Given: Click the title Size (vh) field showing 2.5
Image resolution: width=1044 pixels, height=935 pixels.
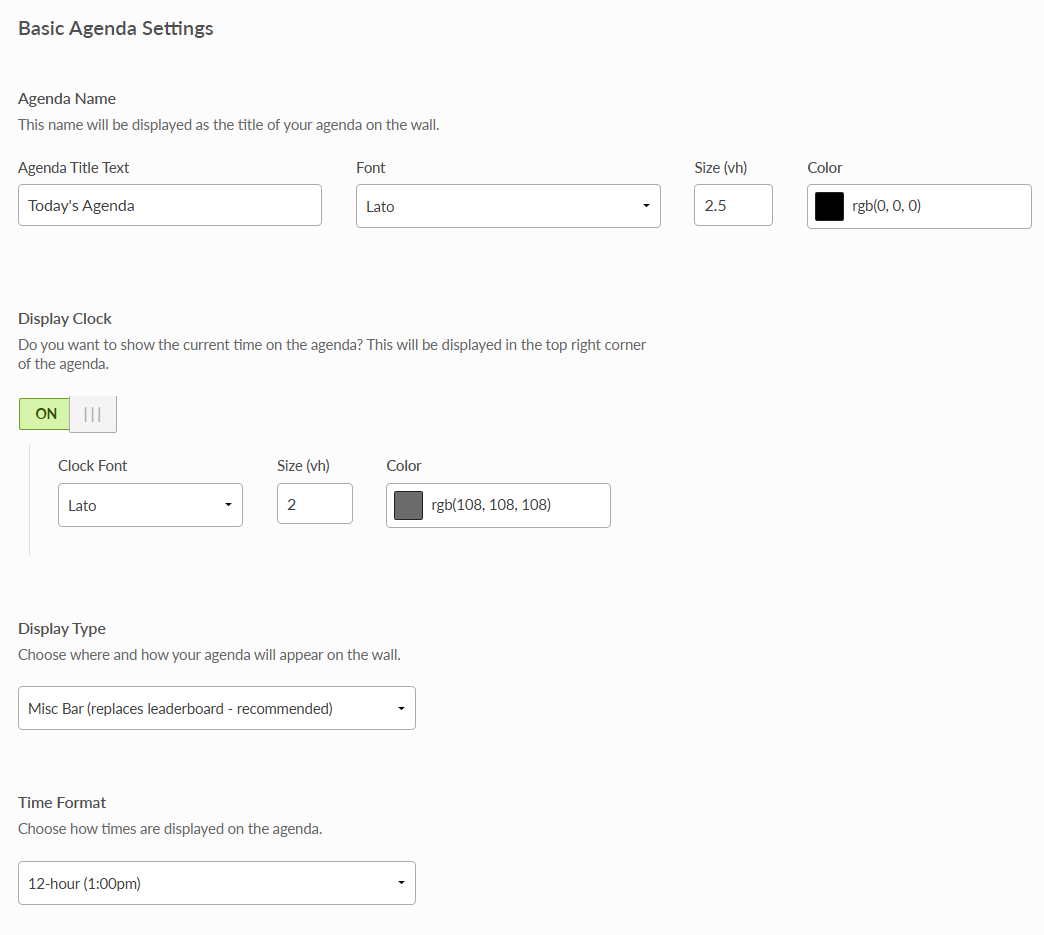Looking at the screenshot, I should pyautogui.click(x=733, y=205).
